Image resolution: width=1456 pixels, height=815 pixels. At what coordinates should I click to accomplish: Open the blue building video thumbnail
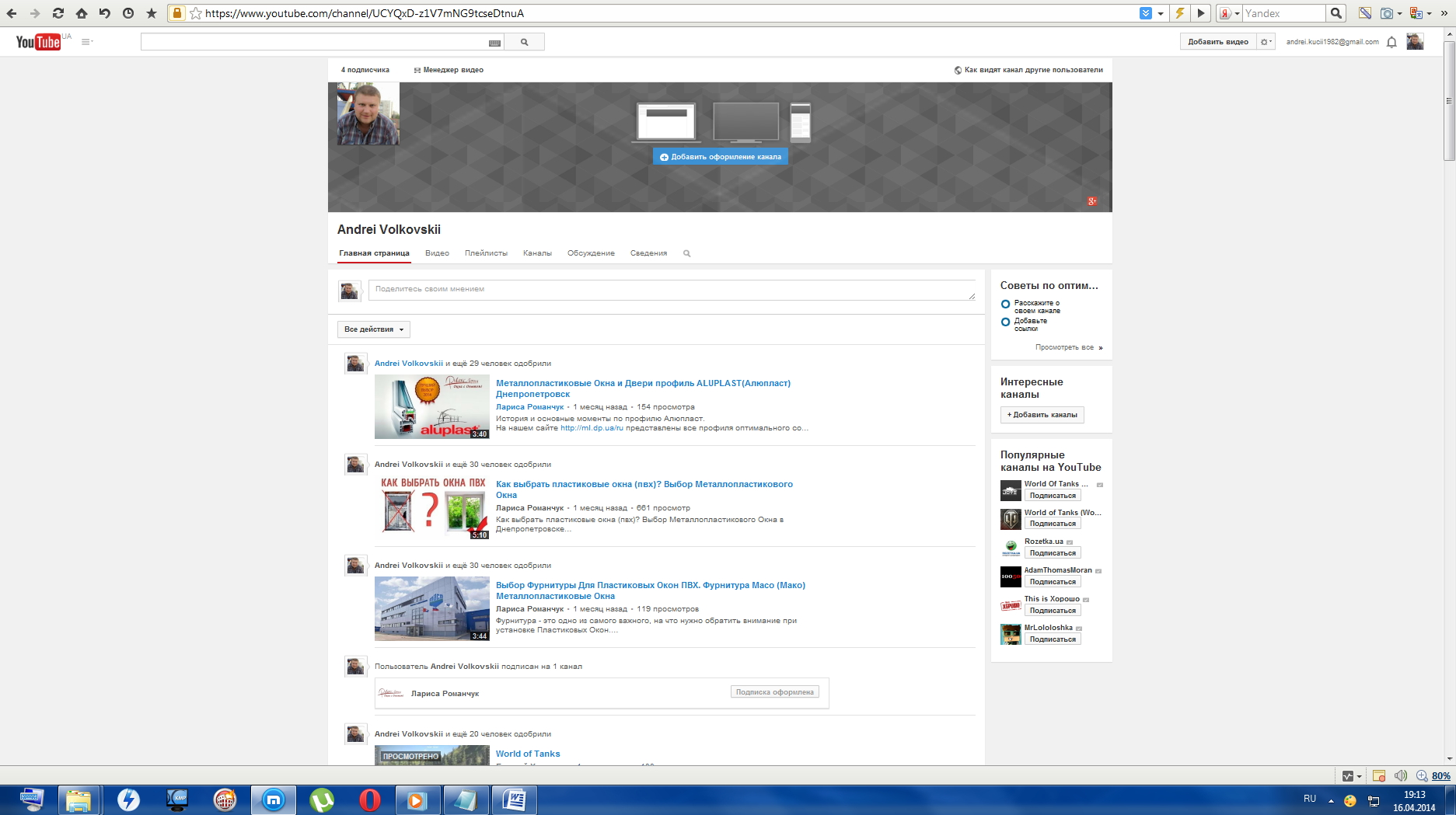tap(432, 609)
